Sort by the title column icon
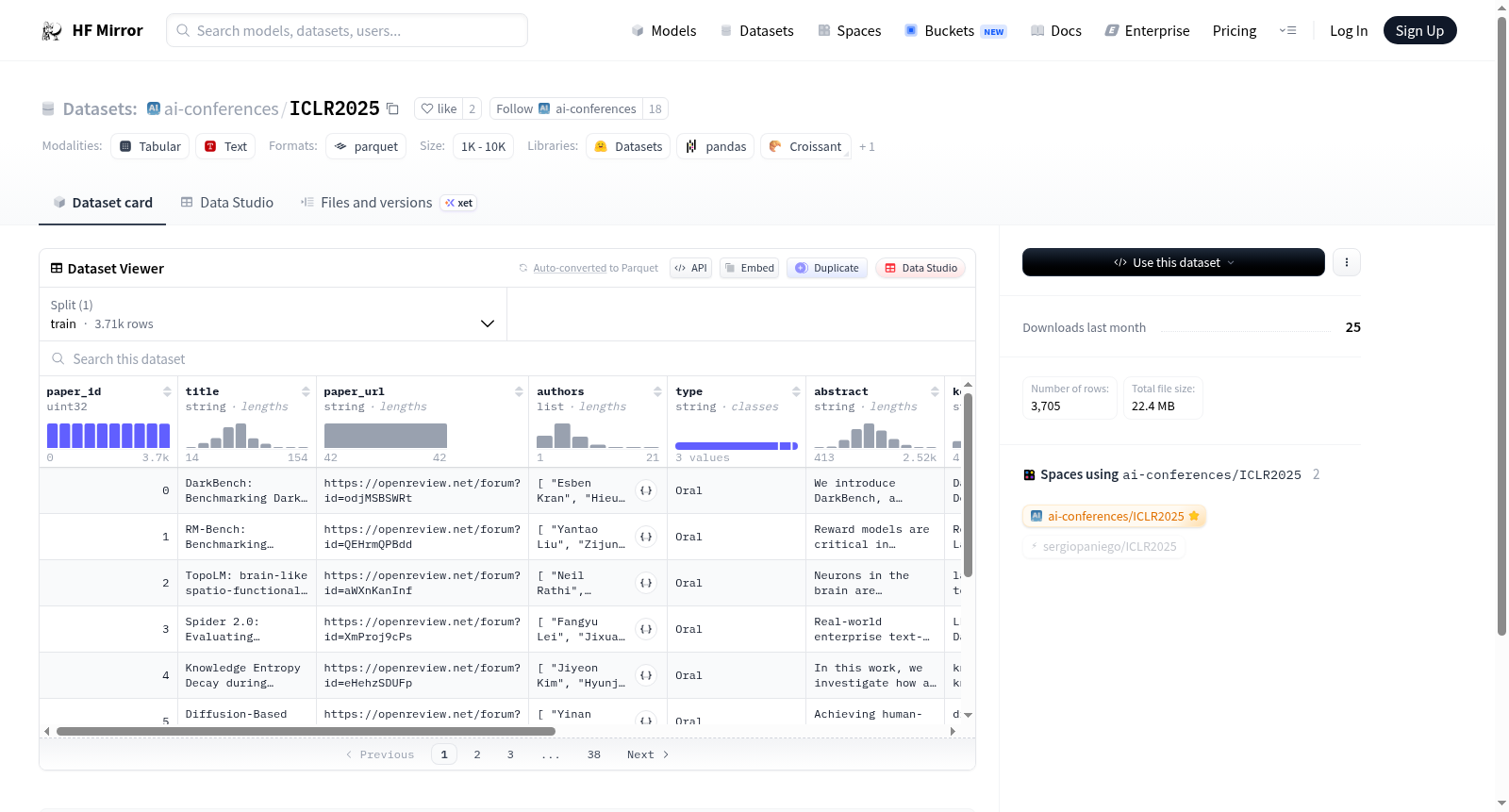Viewport: 1509px width, 812px height. coord(306,391)
